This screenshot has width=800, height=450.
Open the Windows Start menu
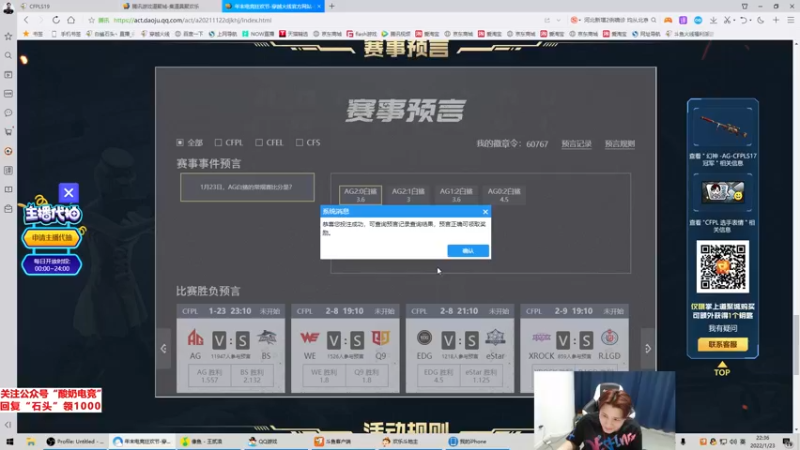[9, 441]
